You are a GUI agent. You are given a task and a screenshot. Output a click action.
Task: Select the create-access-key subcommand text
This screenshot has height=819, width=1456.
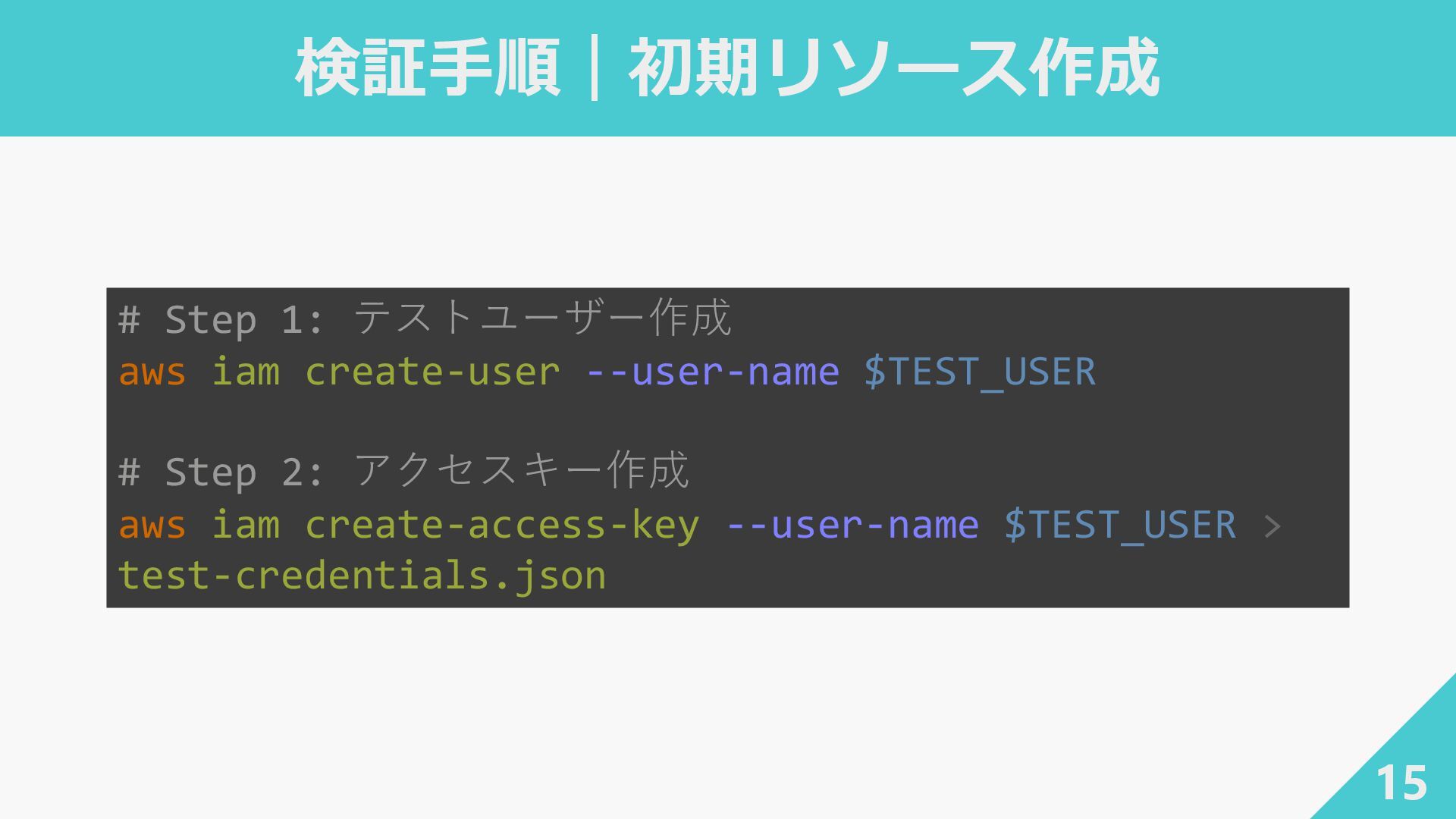502,526
